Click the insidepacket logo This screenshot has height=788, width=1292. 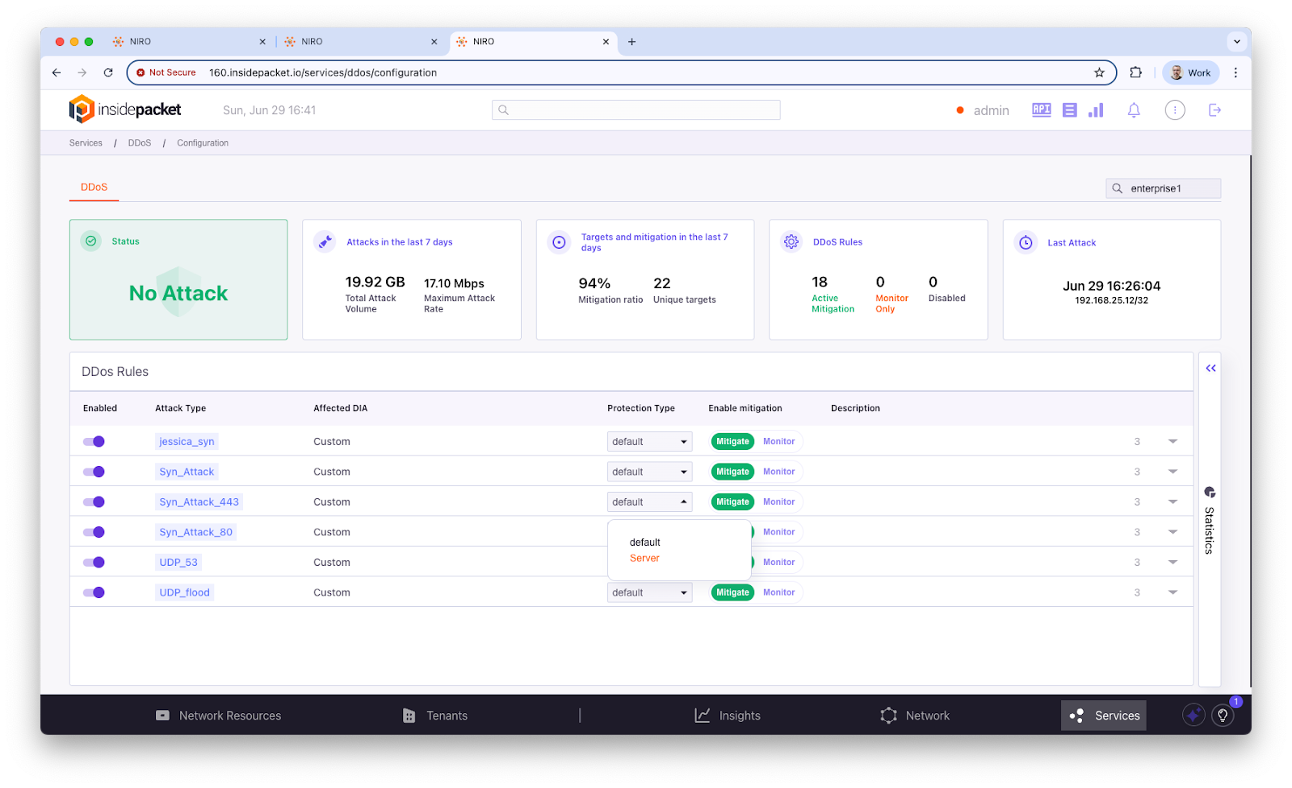(x=125, y=109)
